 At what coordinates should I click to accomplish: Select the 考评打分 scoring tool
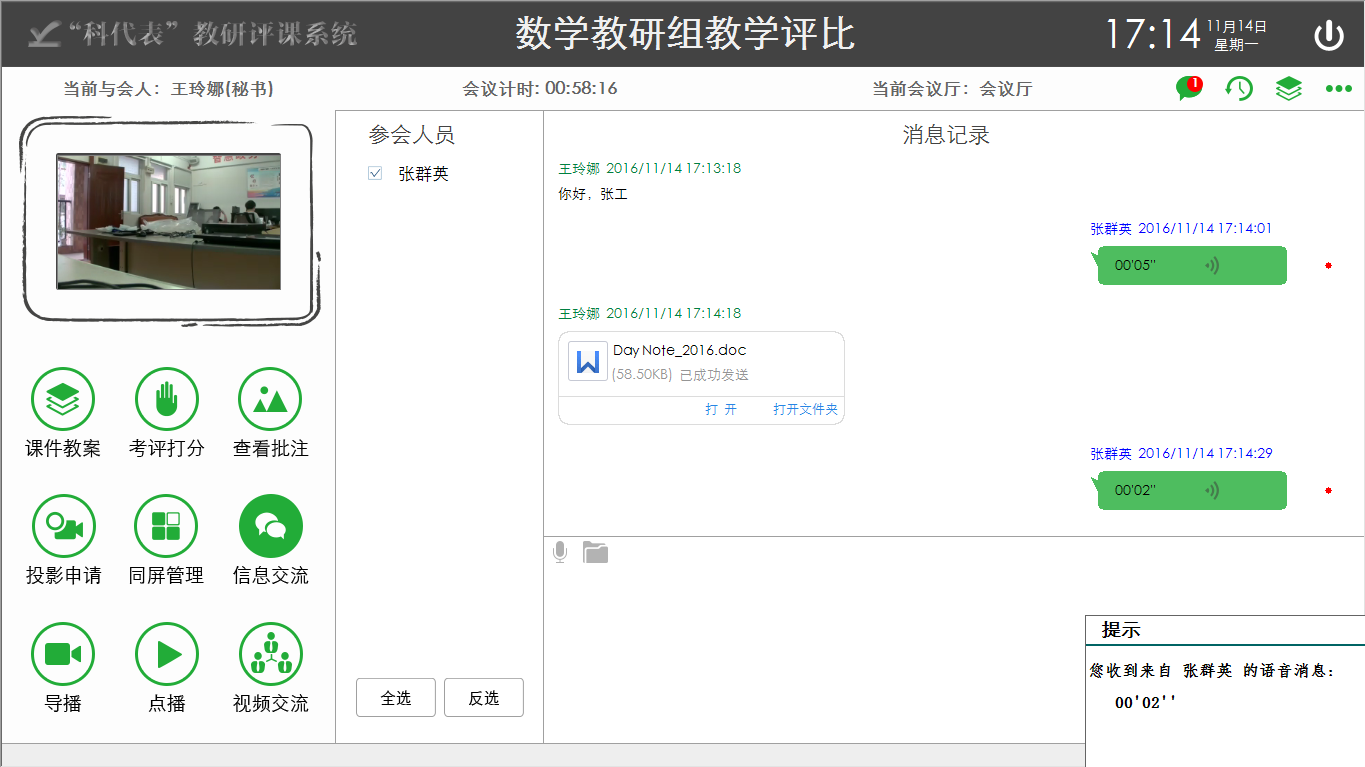pos(166,397)
